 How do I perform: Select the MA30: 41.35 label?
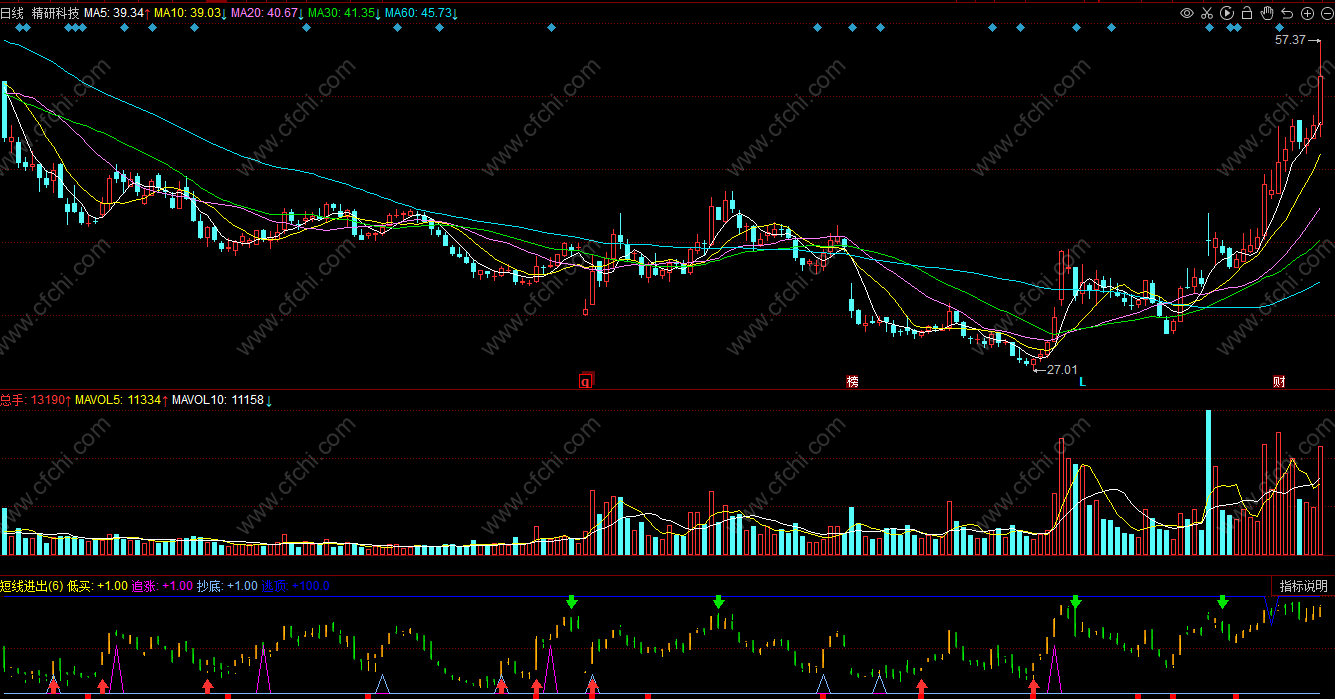(x=341, y=13)
